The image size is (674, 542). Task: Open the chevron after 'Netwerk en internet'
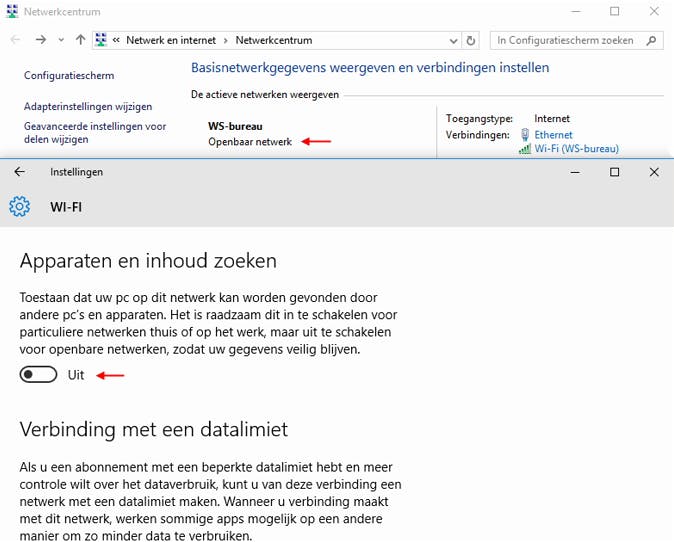[226, 40]
